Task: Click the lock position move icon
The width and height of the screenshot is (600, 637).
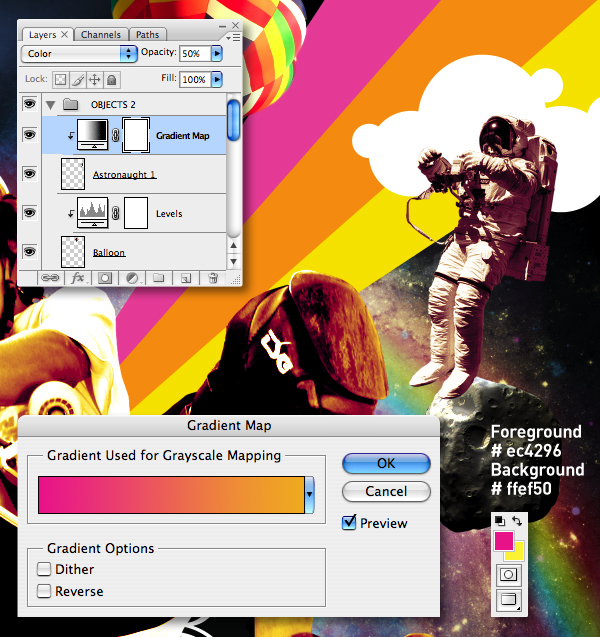Action: [x=95, y=79]
